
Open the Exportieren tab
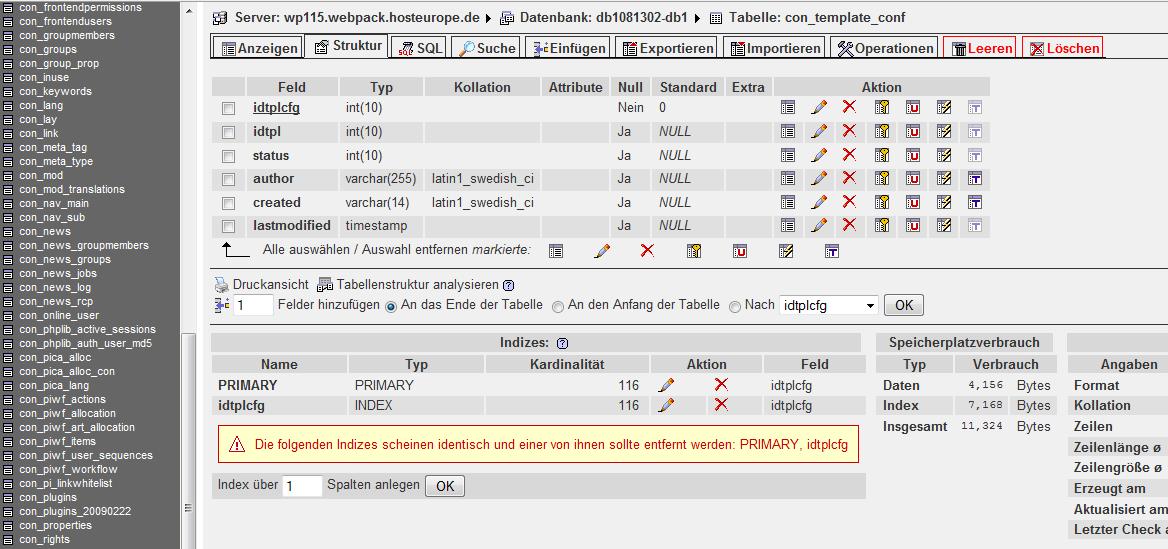pos(666,48)
